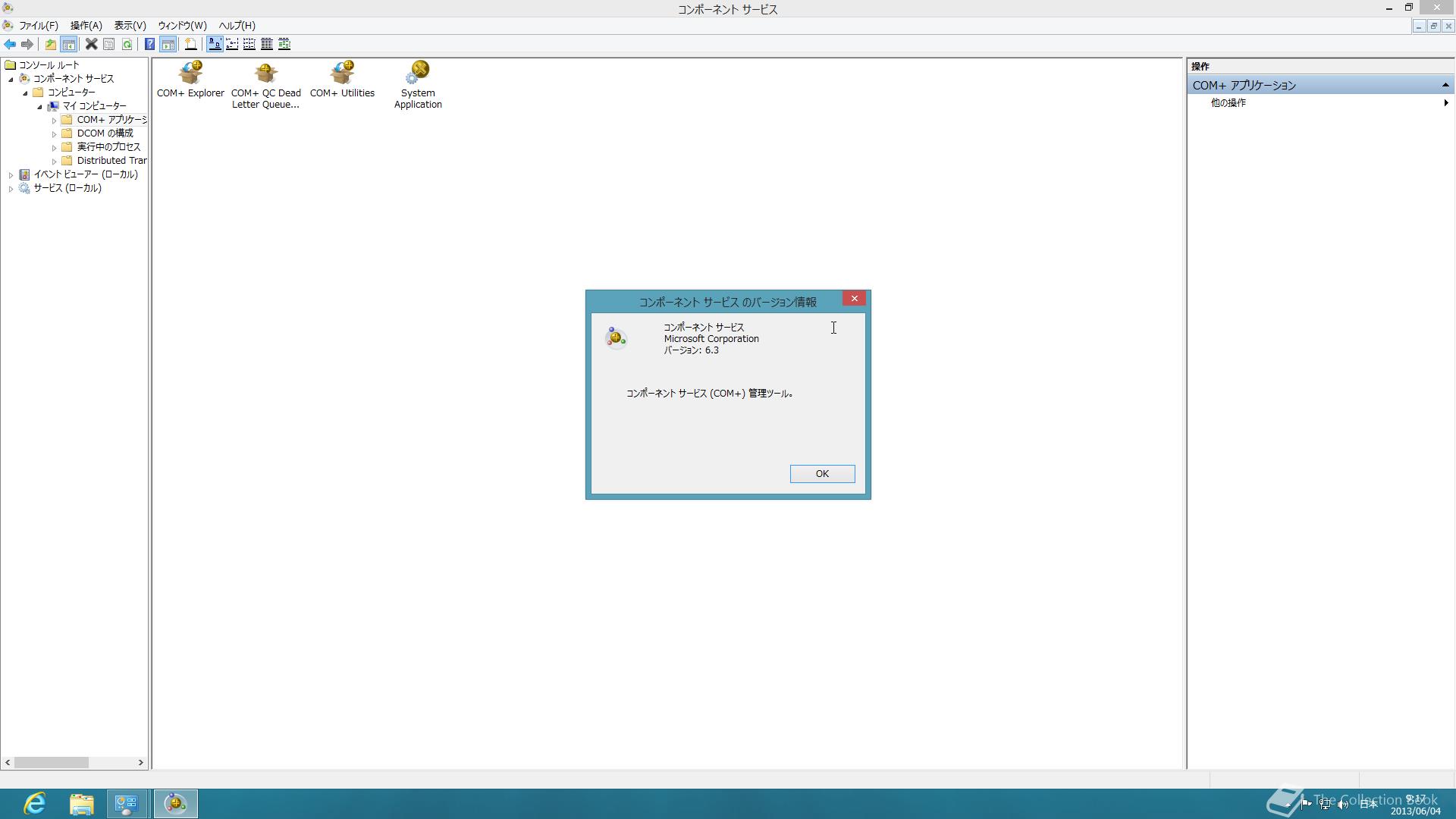
Task: Open the ヘルプ(H) menu
Action: pyautogui.click(x=237, y=25)
